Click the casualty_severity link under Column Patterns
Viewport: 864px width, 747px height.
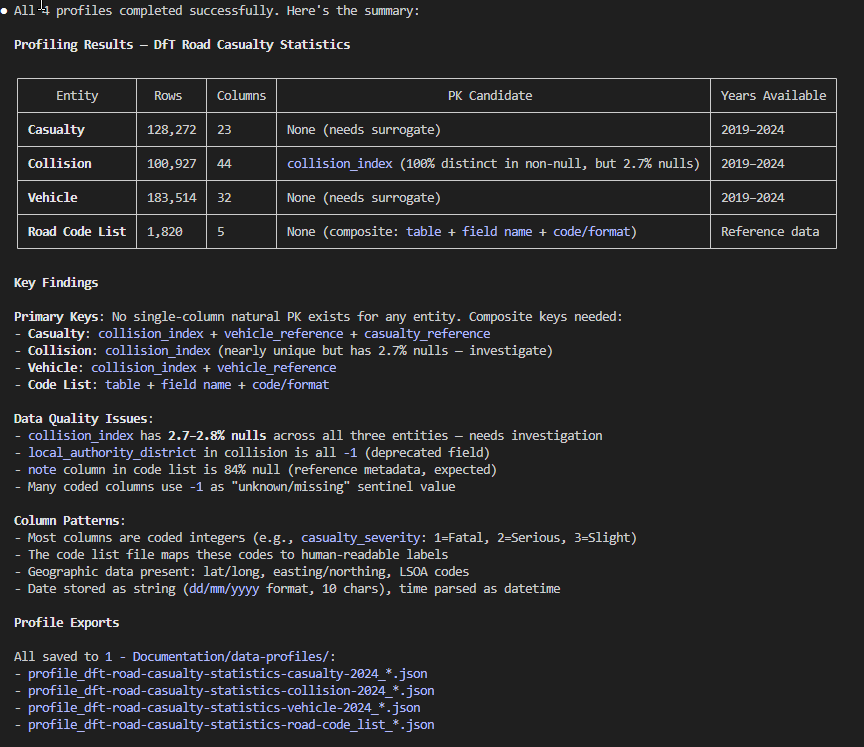(361, 538)
